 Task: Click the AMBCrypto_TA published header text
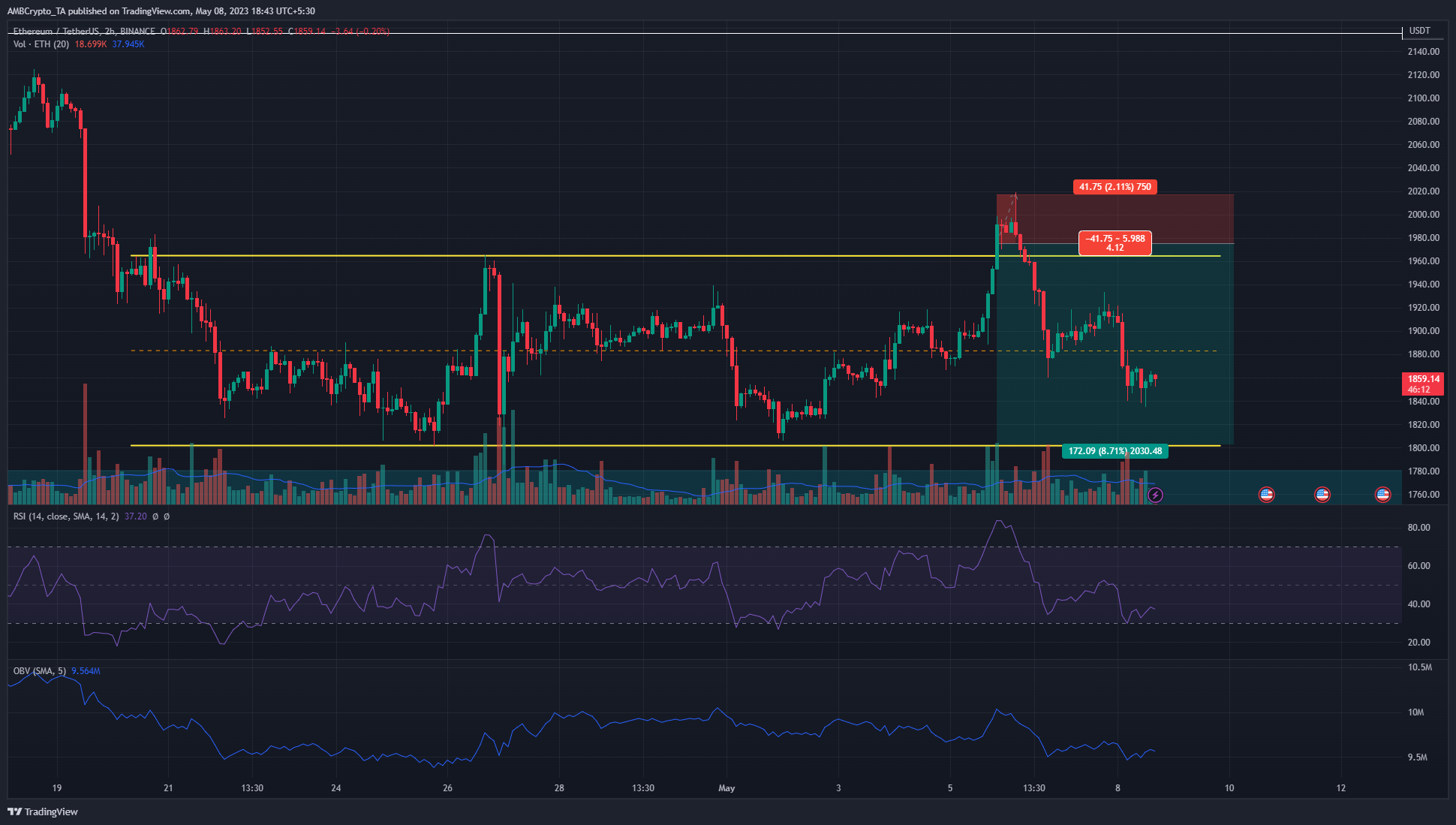point(161,11)
